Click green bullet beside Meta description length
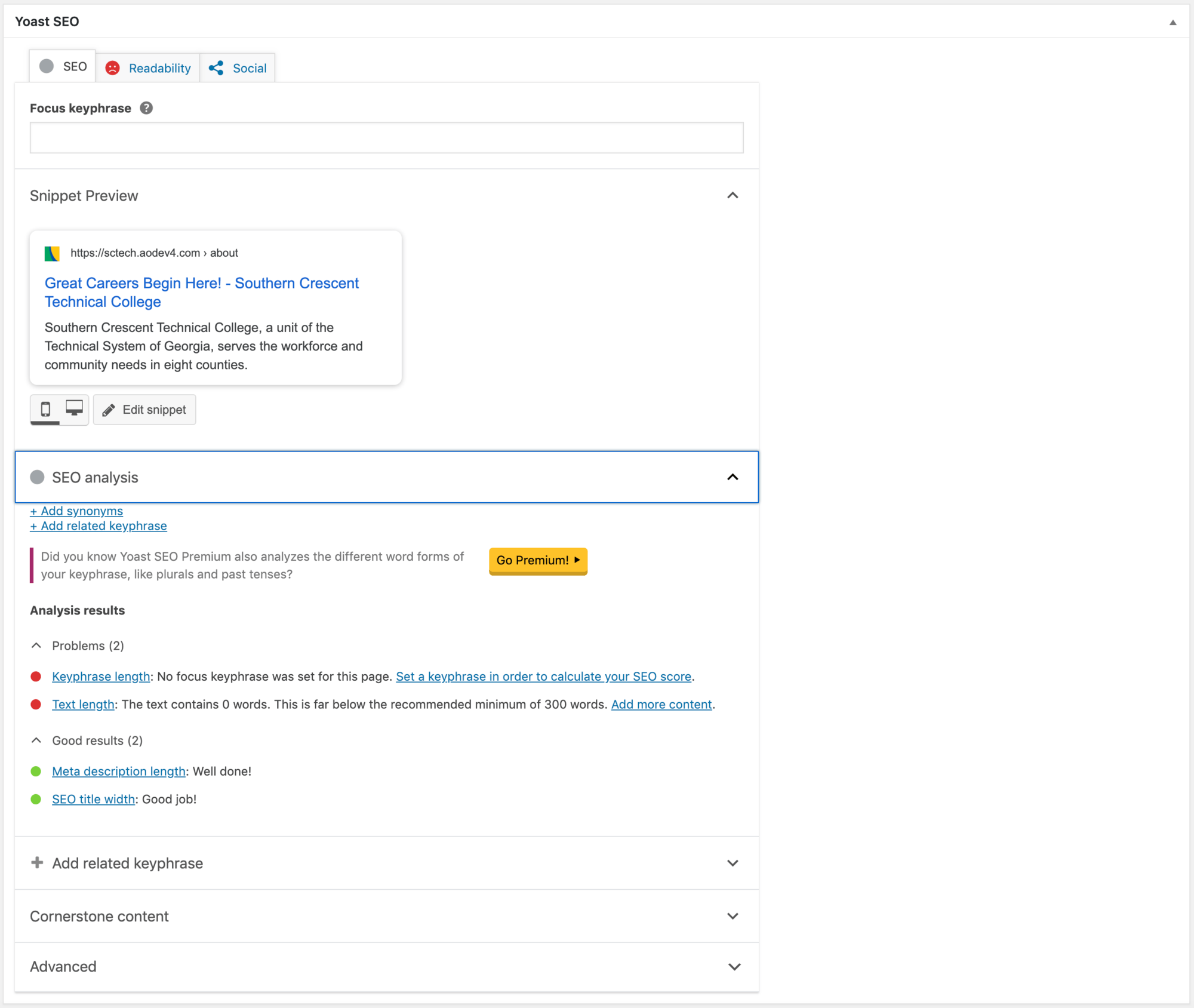Image resolution: width=1194 pixels, height=1008 pixels. tap(36, 772)
